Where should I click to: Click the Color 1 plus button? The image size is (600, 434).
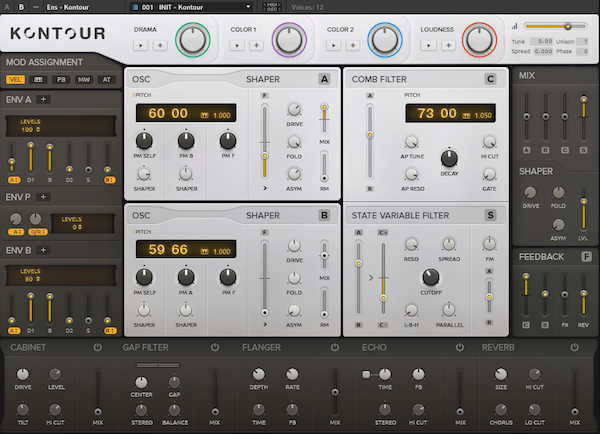[256, 46]
